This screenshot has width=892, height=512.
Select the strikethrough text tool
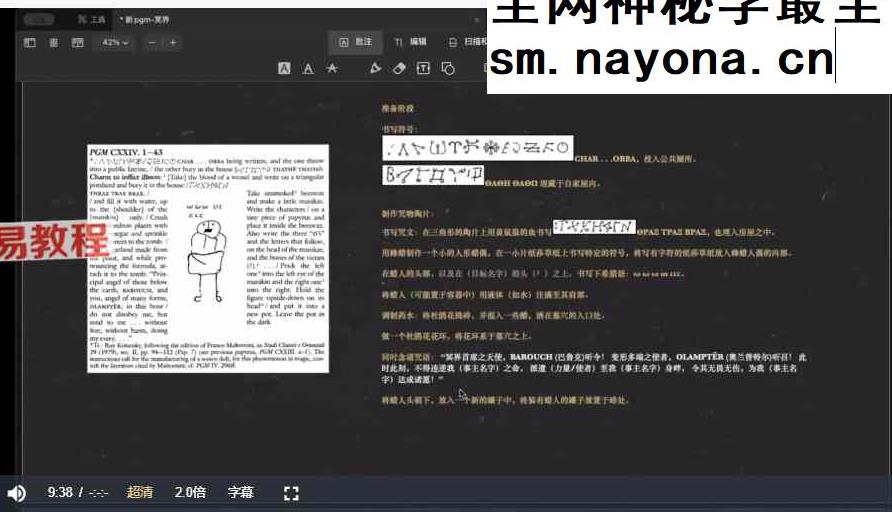[332, 69]
